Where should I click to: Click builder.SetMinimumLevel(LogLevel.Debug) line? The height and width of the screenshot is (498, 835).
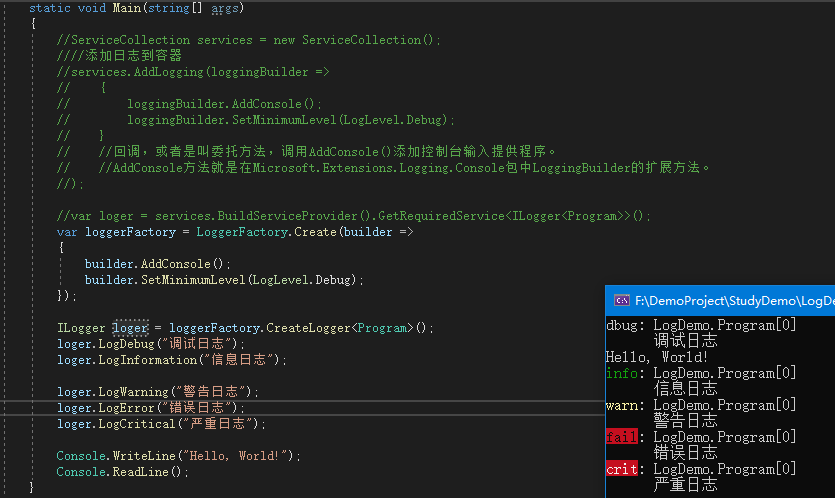tap(224, 280)
